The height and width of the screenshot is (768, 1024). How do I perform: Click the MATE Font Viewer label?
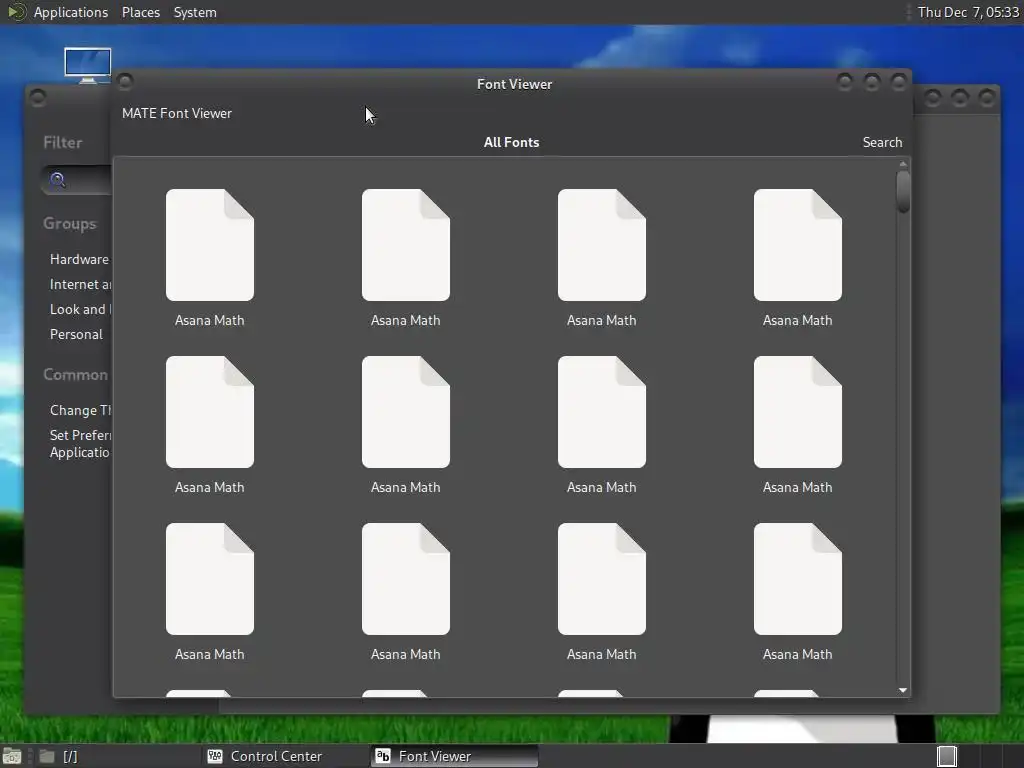(177, 113)
